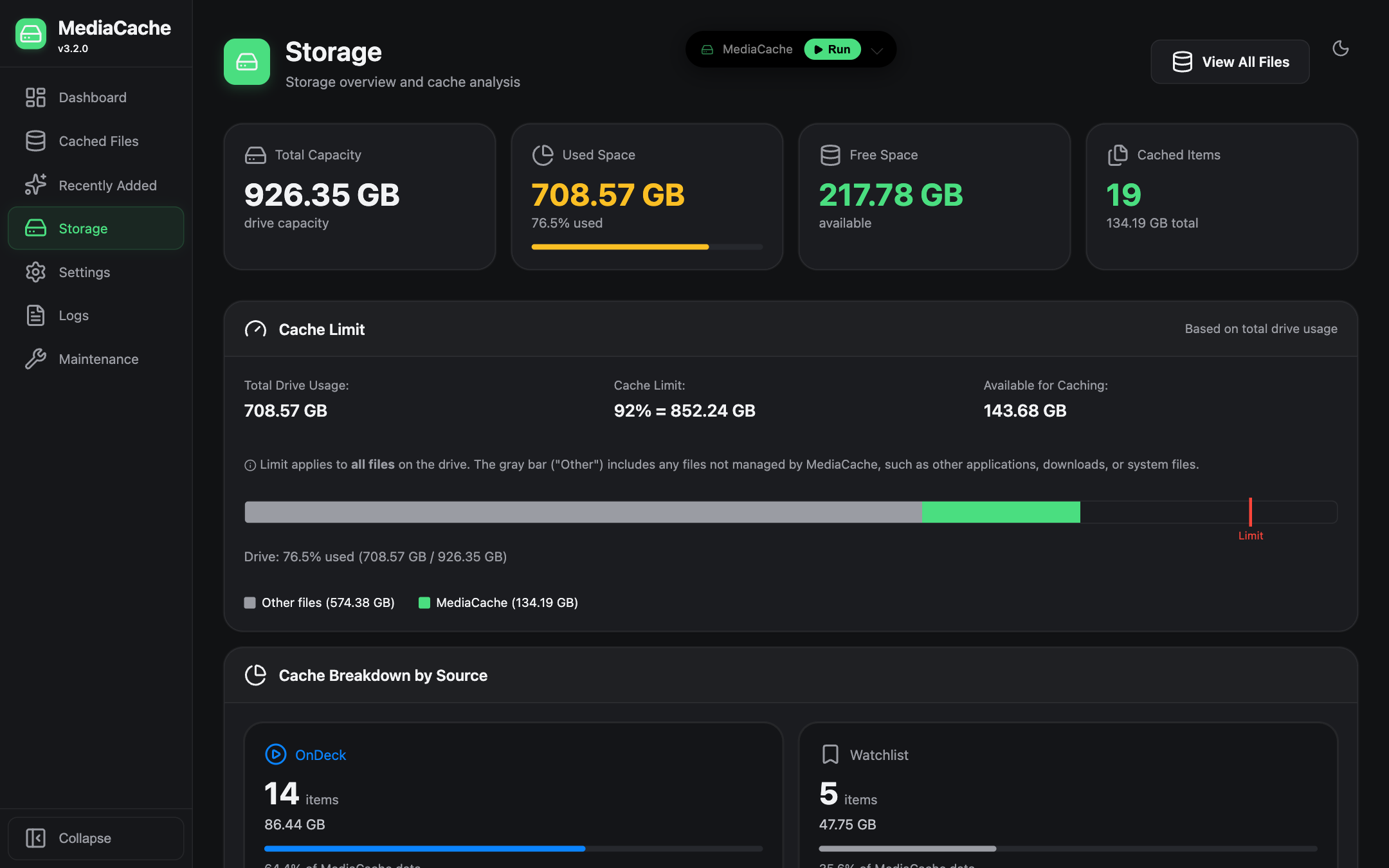
Task: Click the Dashboard grid icon
Action: tap(35, 97)
